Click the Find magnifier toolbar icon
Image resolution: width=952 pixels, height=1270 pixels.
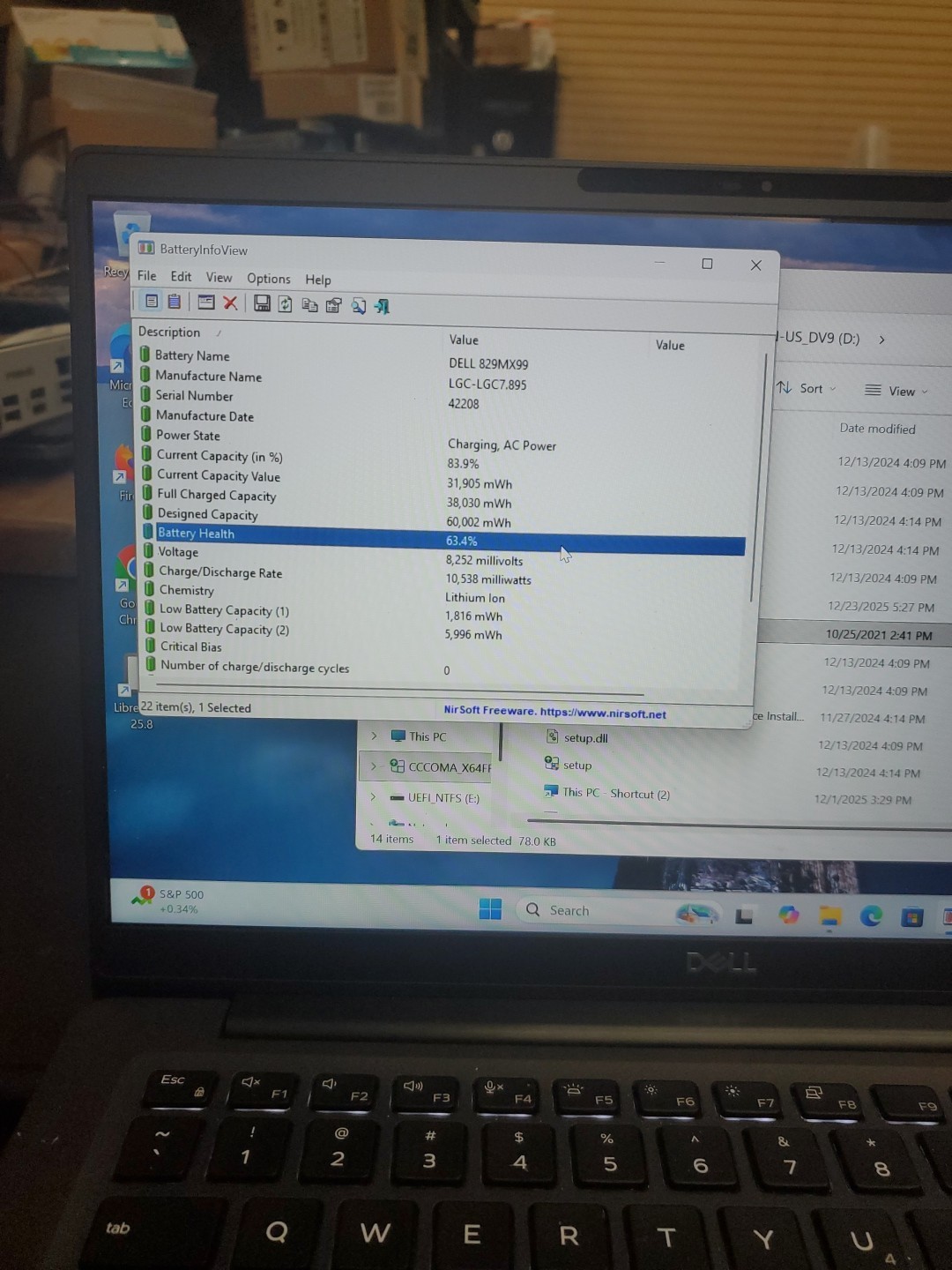(359, 306)
